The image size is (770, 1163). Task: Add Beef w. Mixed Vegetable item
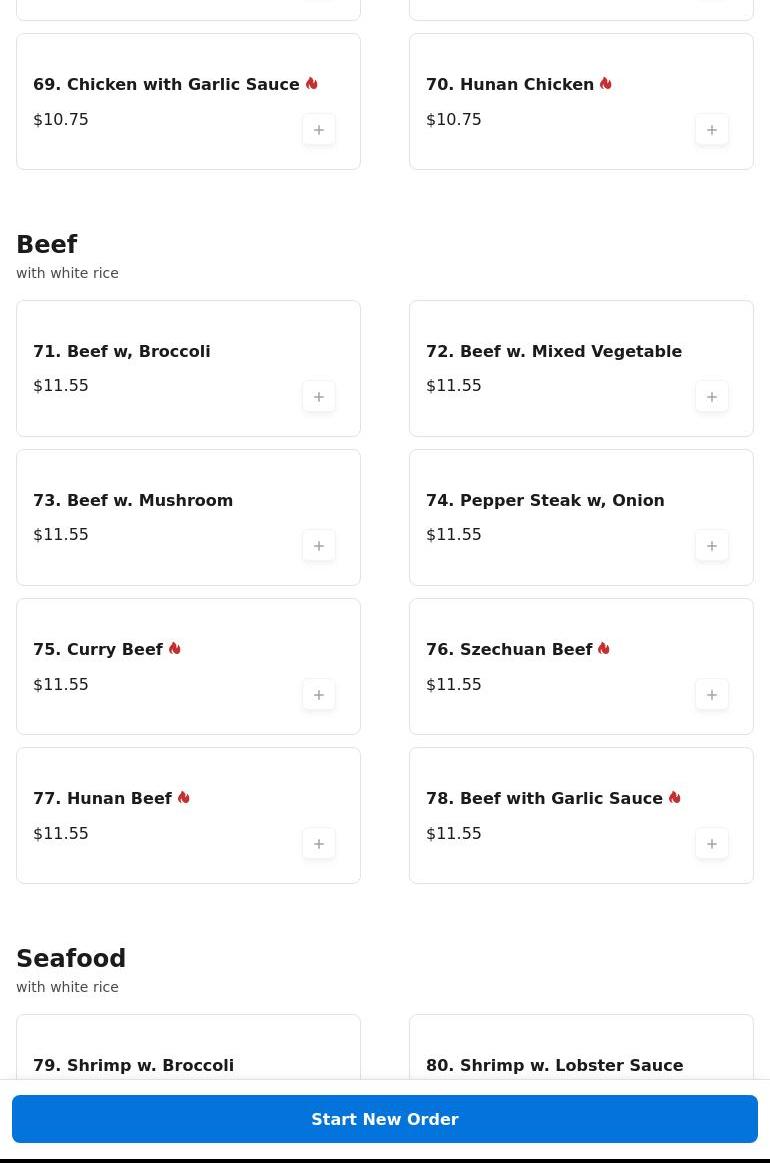tap(712, 397)
